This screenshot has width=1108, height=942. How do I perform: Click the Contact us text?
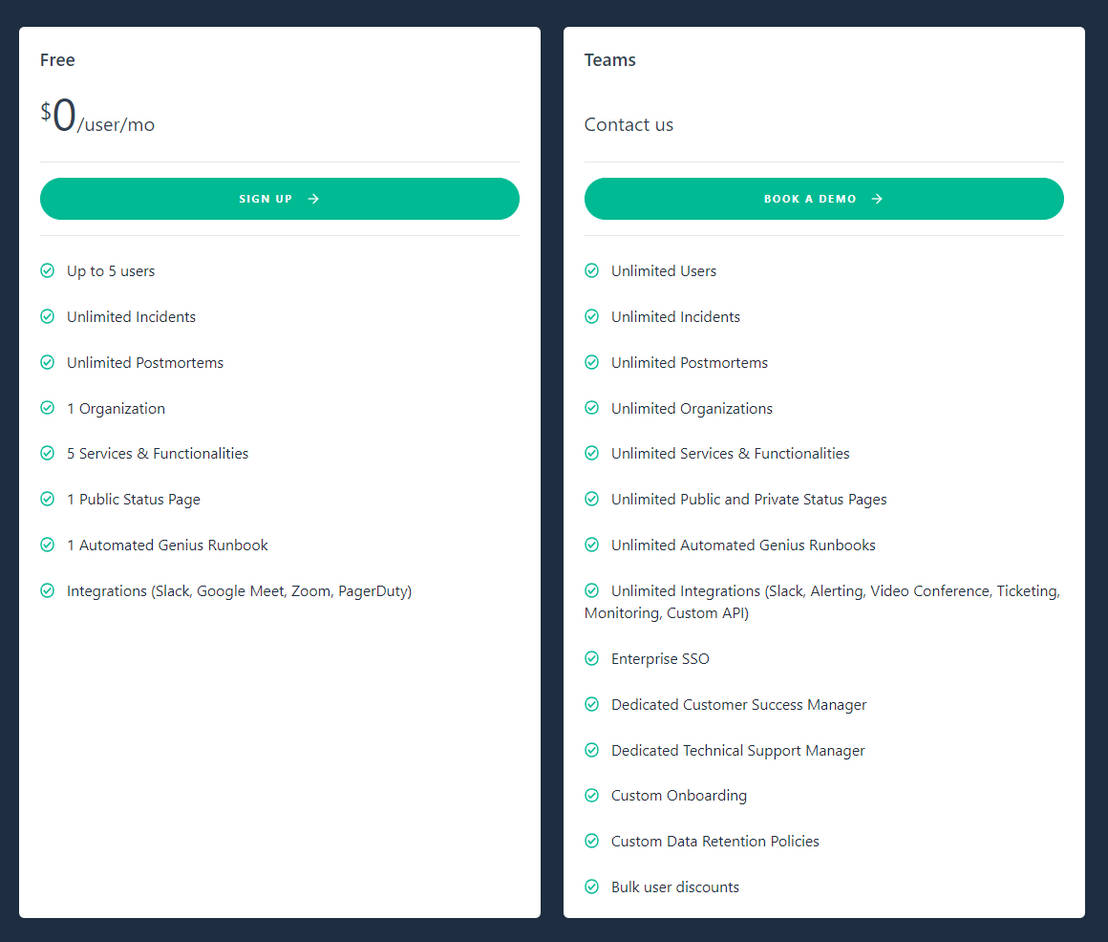point(629,124)
